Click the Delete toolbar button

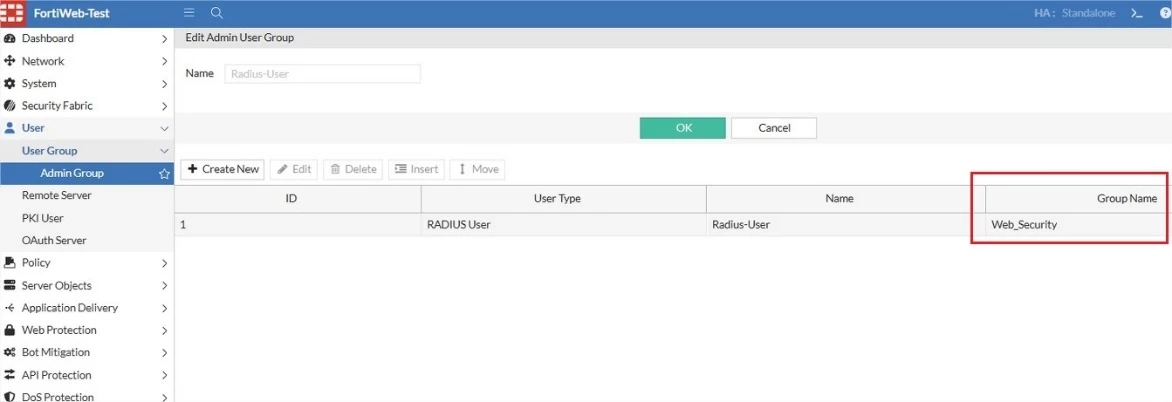point(354,169)
